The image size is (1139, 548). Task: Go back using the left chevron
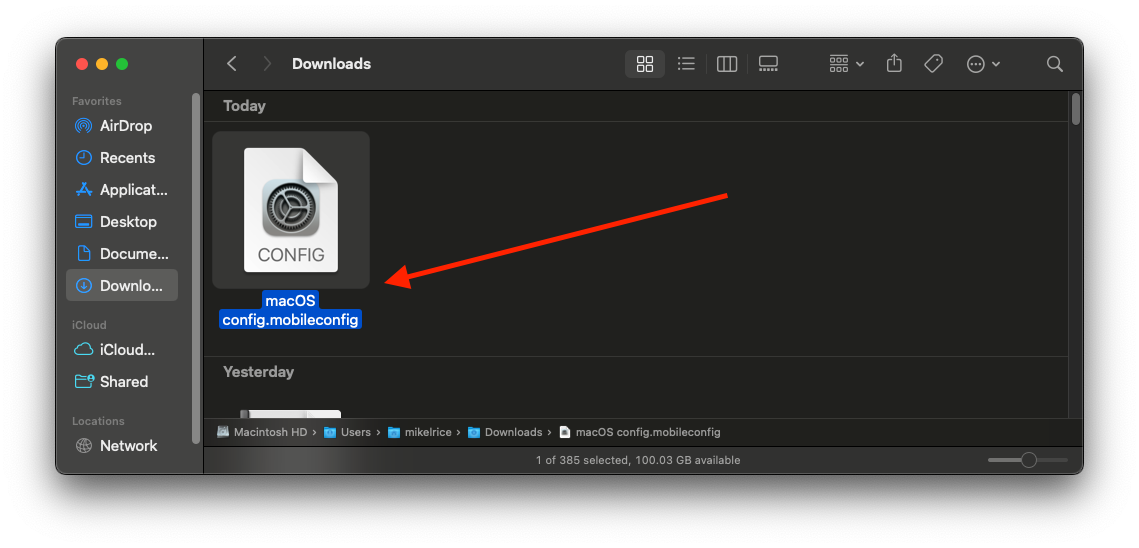click(232, 64)
